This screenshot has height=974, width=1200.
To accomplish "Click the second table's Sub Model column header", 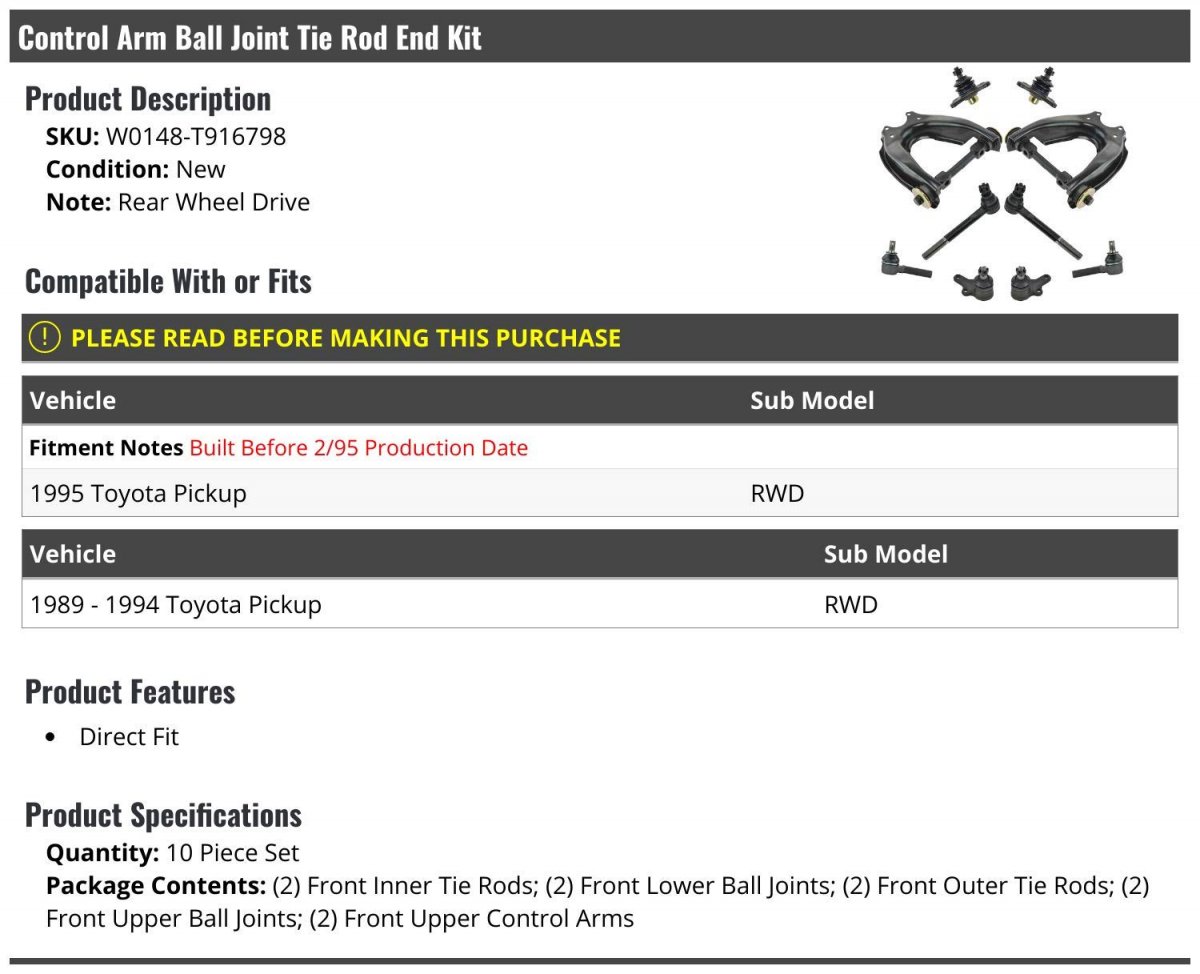I will click(x=886, y=554).
